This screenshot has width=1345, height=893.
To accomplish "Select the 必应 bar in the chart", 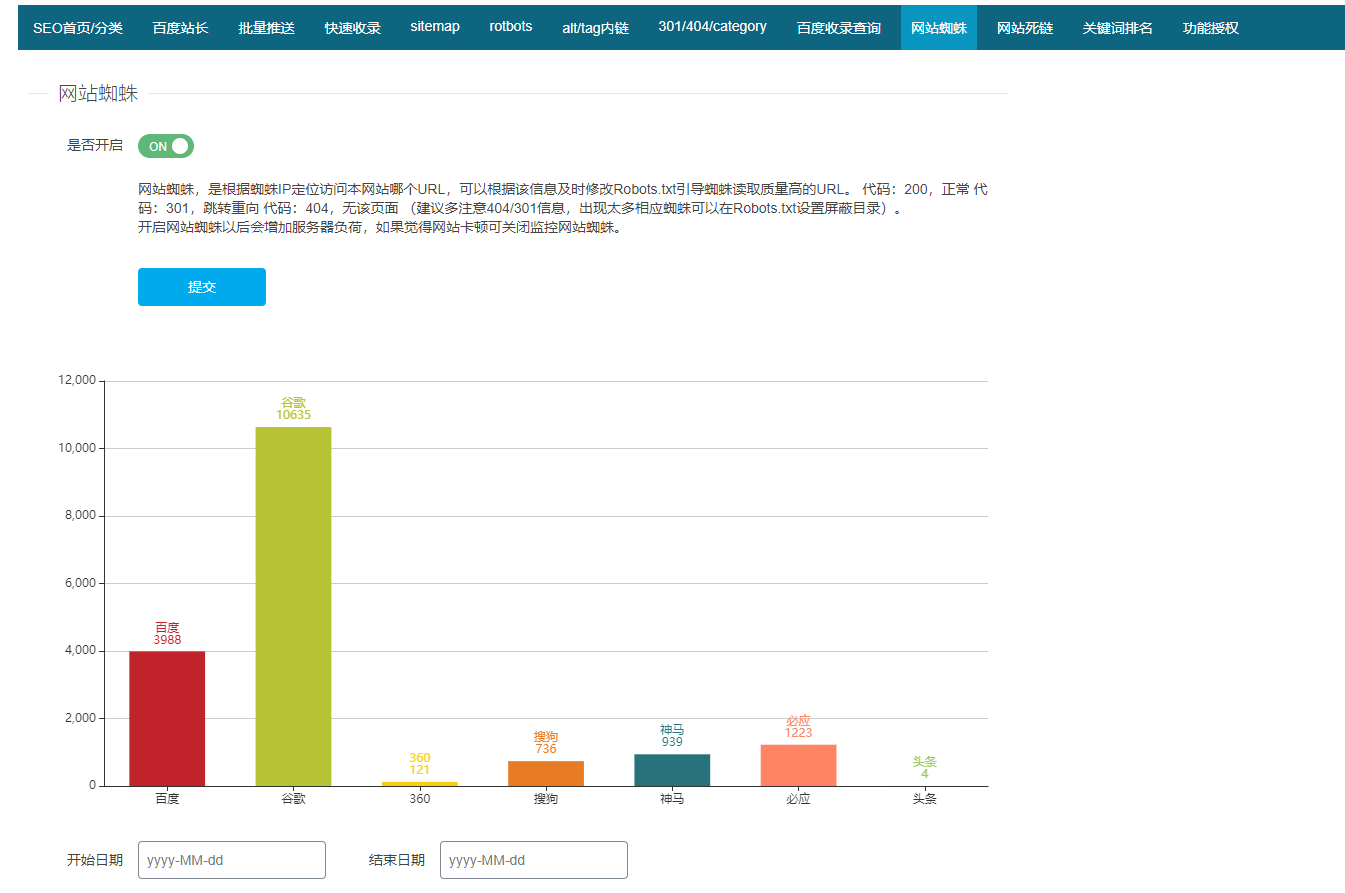I will point(797,765).
